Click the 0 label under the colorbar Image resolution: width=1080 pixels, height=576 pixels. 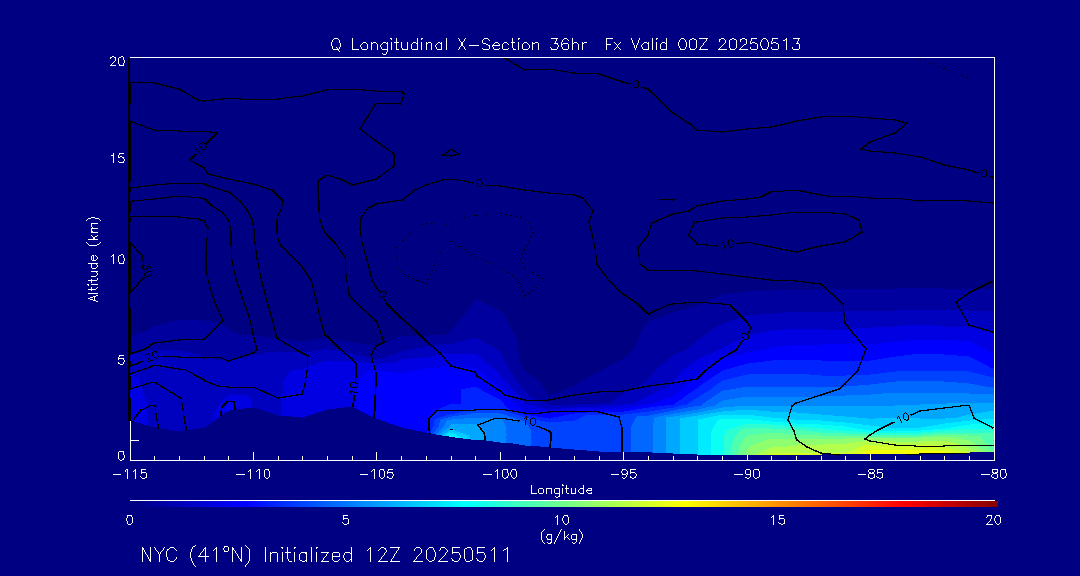(x=129, y=521)
